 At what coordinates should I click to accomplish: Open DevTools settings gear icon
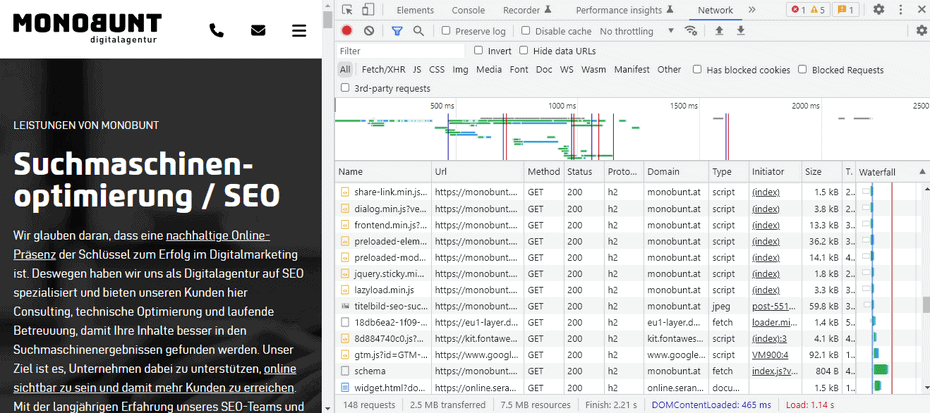click(x=879, y=9)
